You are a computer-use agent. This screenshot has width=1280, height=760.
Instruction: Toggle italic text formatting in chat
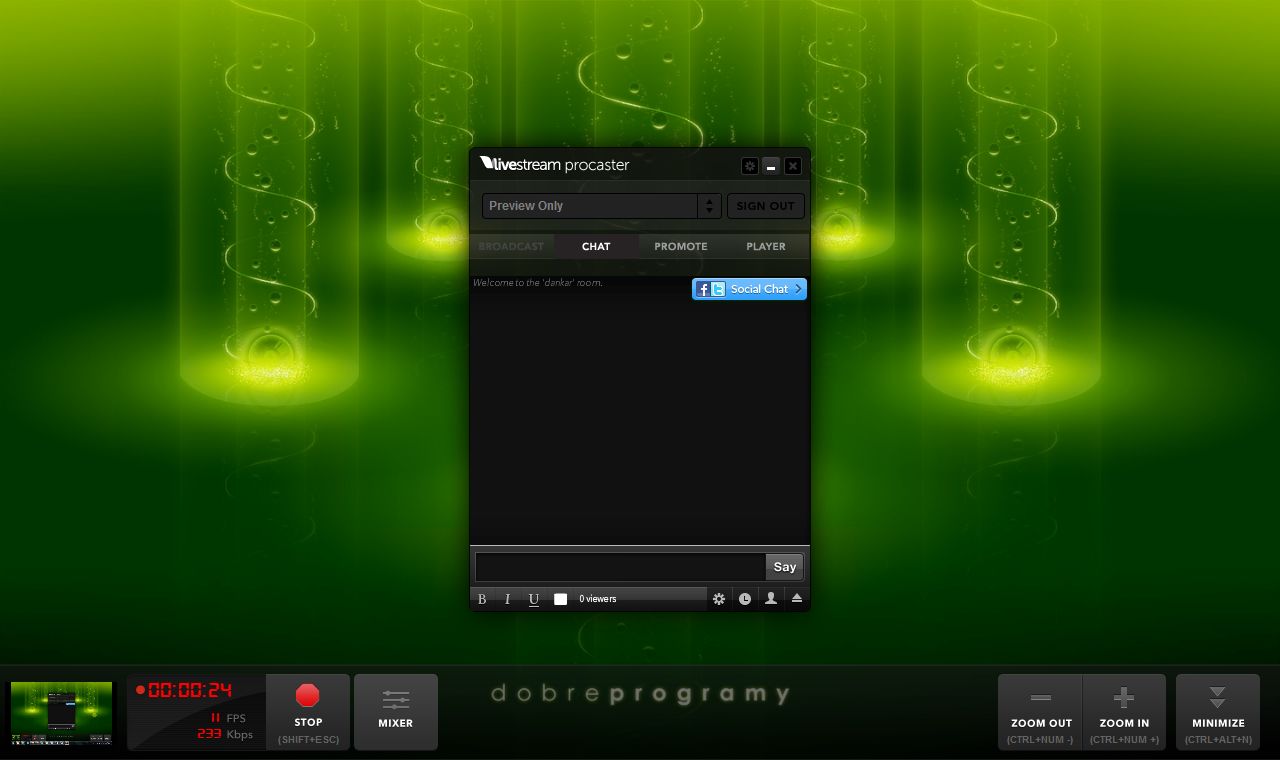pyautogui.click(x=507, y=599)
